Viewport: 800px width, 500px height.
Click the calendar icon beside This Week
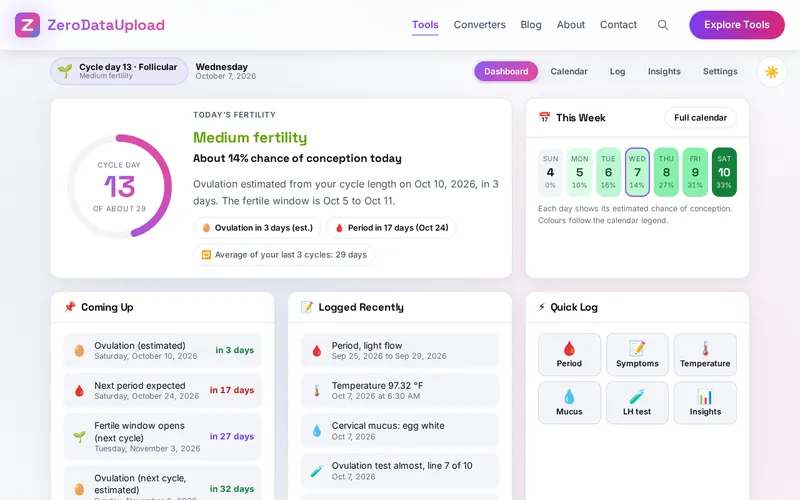pos(544,117)
